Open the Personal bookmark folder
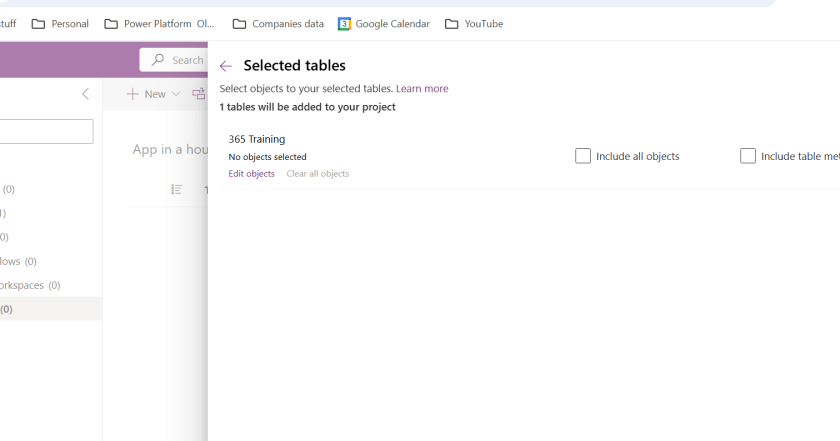 (x=60, y=24)
